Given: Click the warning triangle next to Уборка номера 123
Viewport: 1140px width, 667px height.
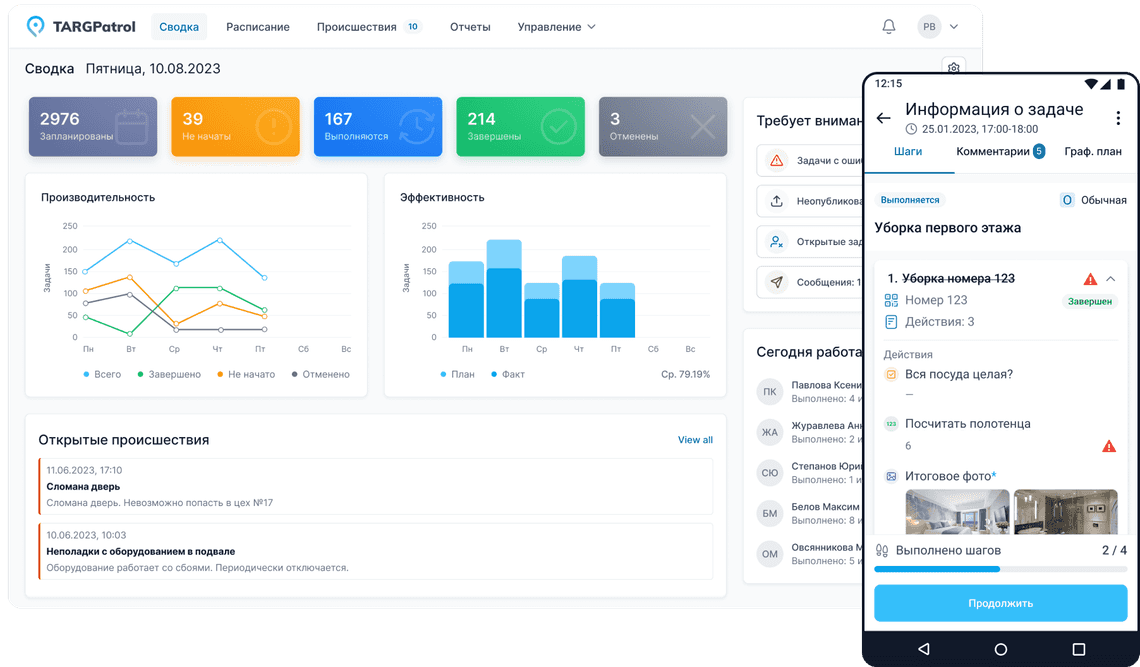Looking at the screenshot, I should pos(1090,279).
